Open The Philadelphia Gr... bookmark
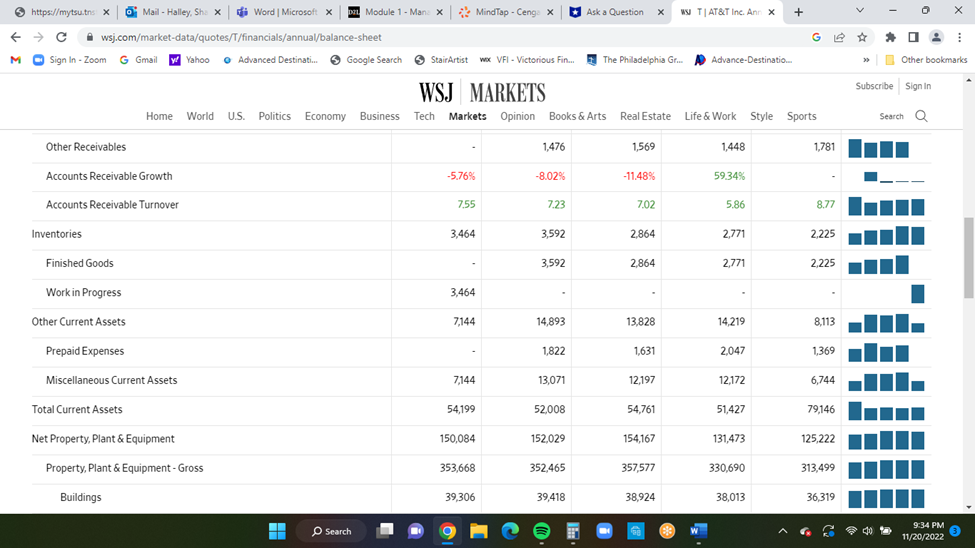 click(x=634, y=60)
